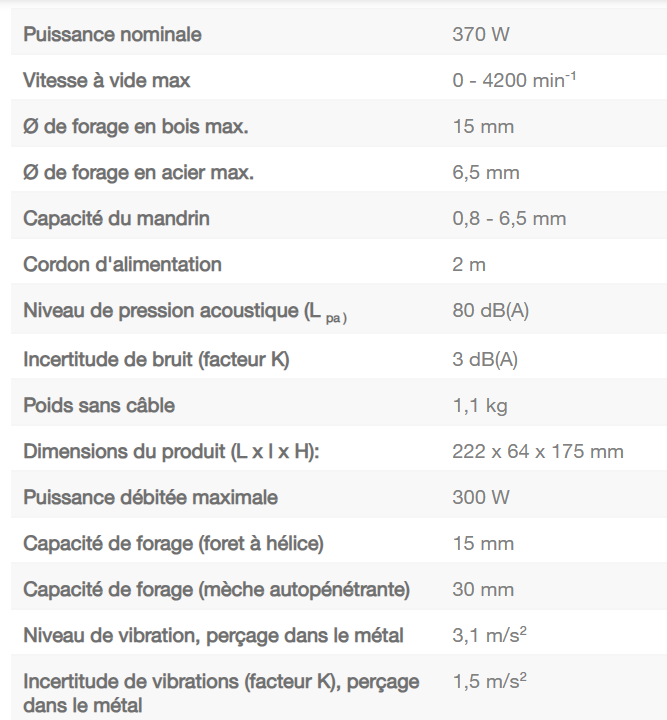The height and width of the screenshot is (720, 667).
Task: Click the 'Cordon d'alimentation' label
Action: (x=122, y=265)
